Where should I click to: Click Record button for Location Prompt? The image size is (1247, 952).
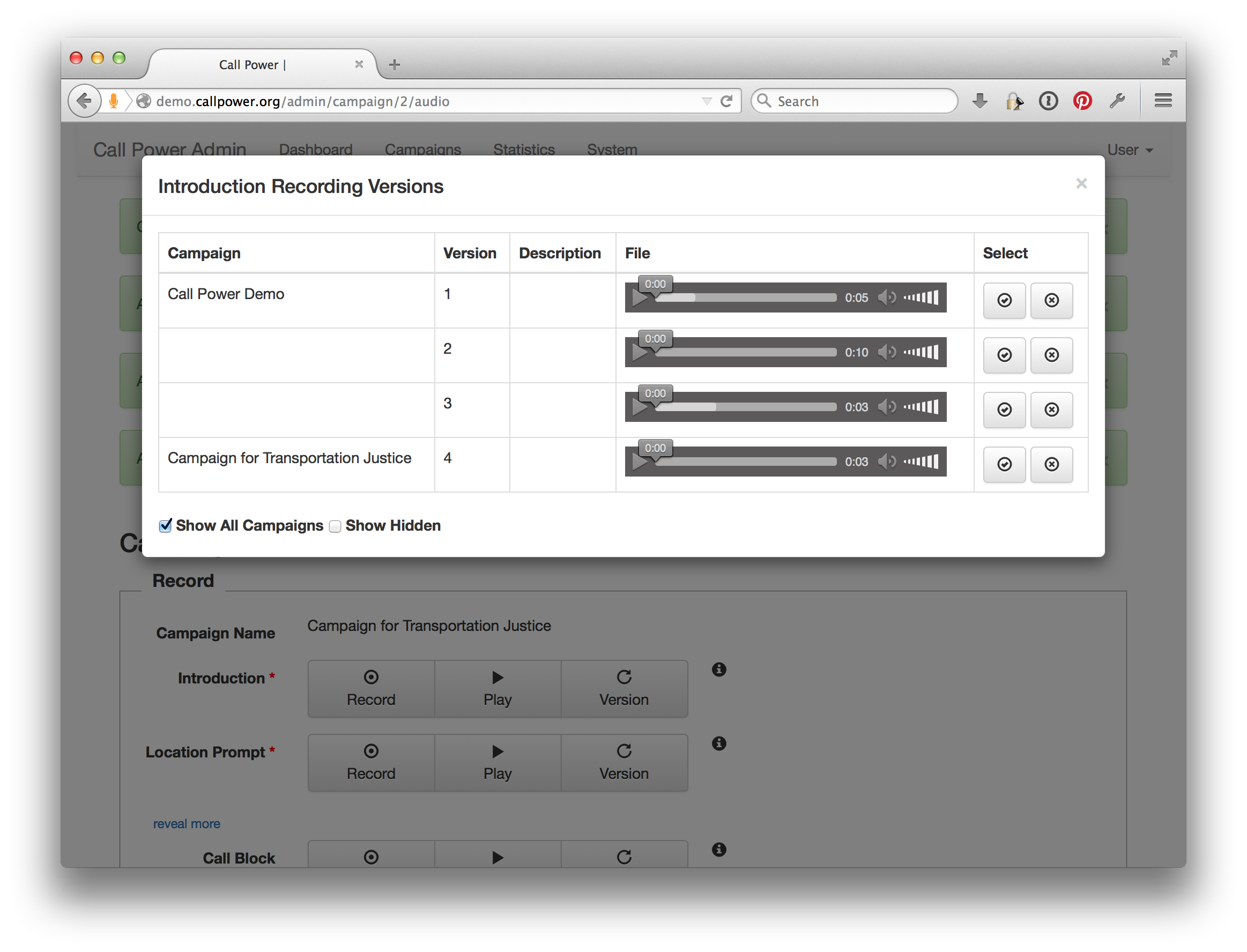click(x=372, y=763)
